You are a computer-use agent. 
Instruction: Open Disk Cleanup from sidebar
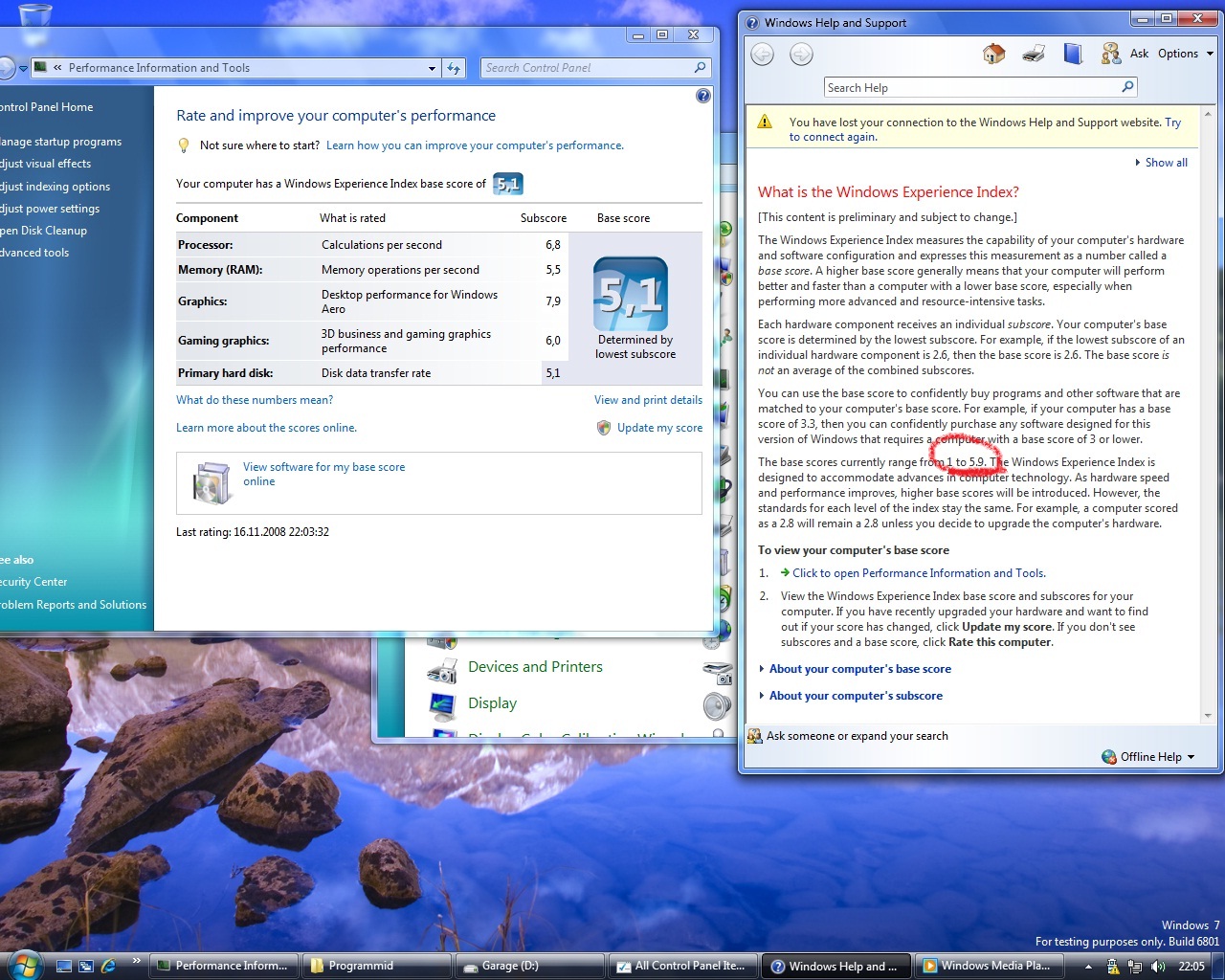43,231
